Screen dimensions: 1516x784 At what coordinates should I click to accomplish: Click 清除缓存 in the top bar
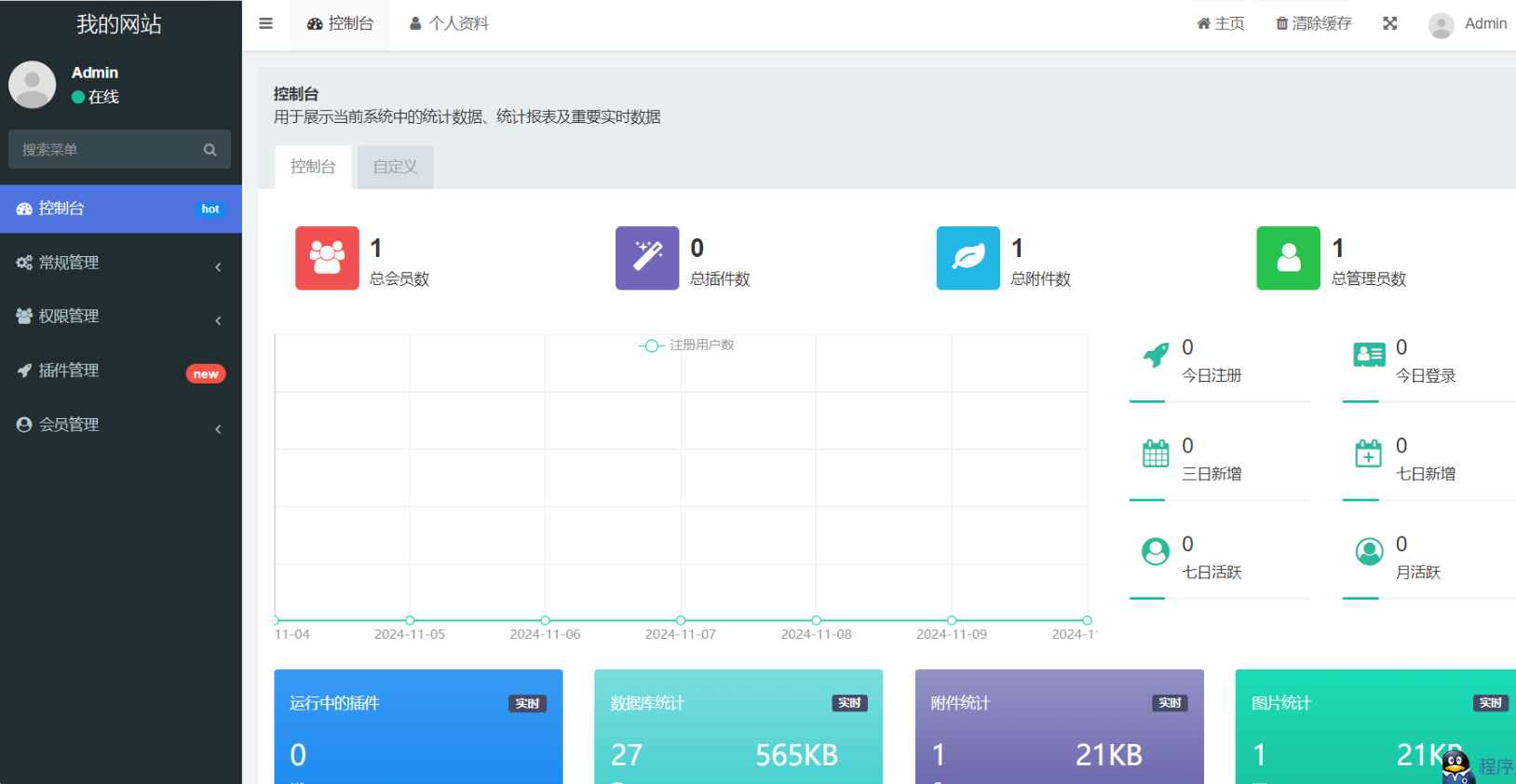tap(1313, 23)
